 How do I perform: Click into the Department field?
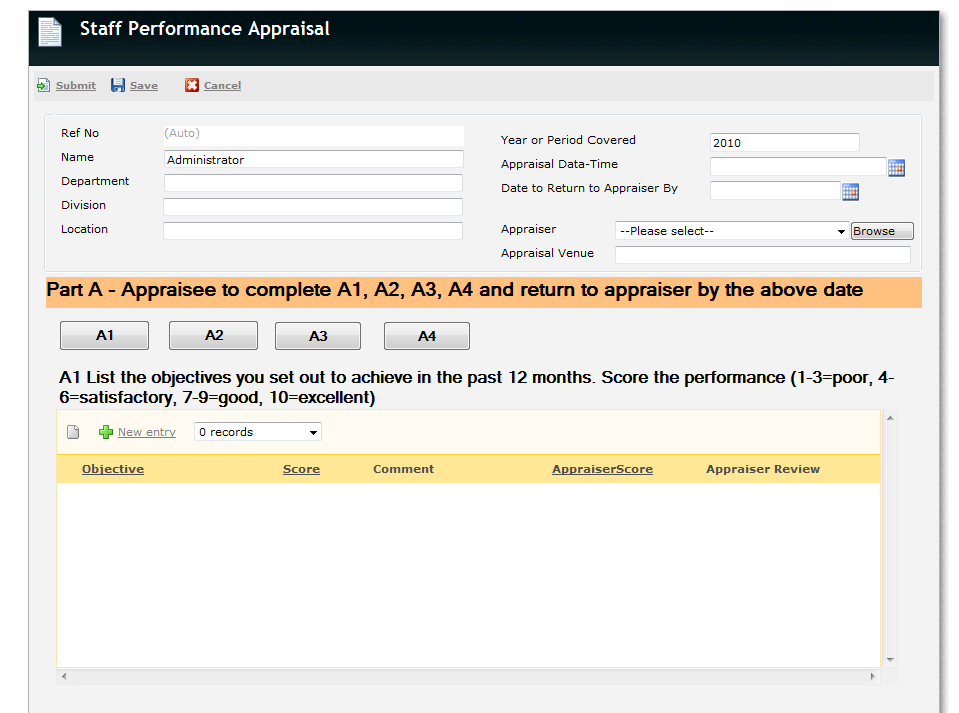click(x=313, y=183)
